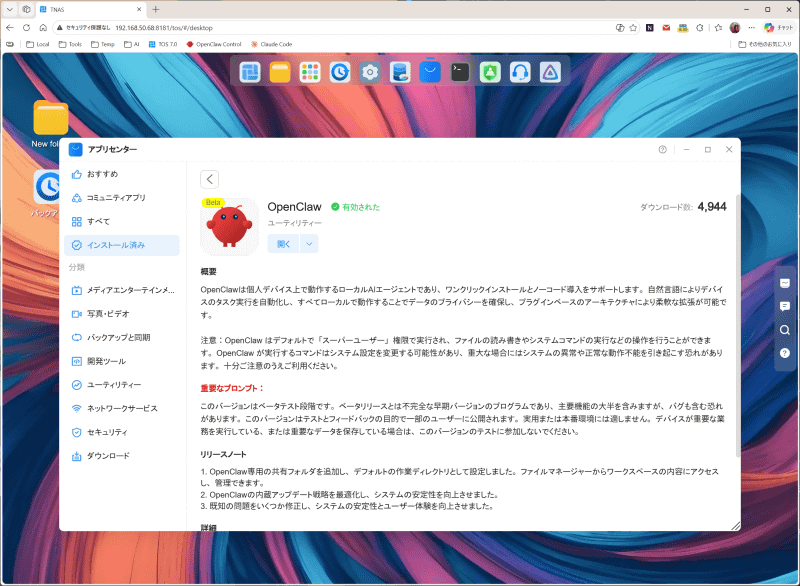The image size is (800, 586).
Task: Launch the Terminal dock icon
Action: pos(460,72)
